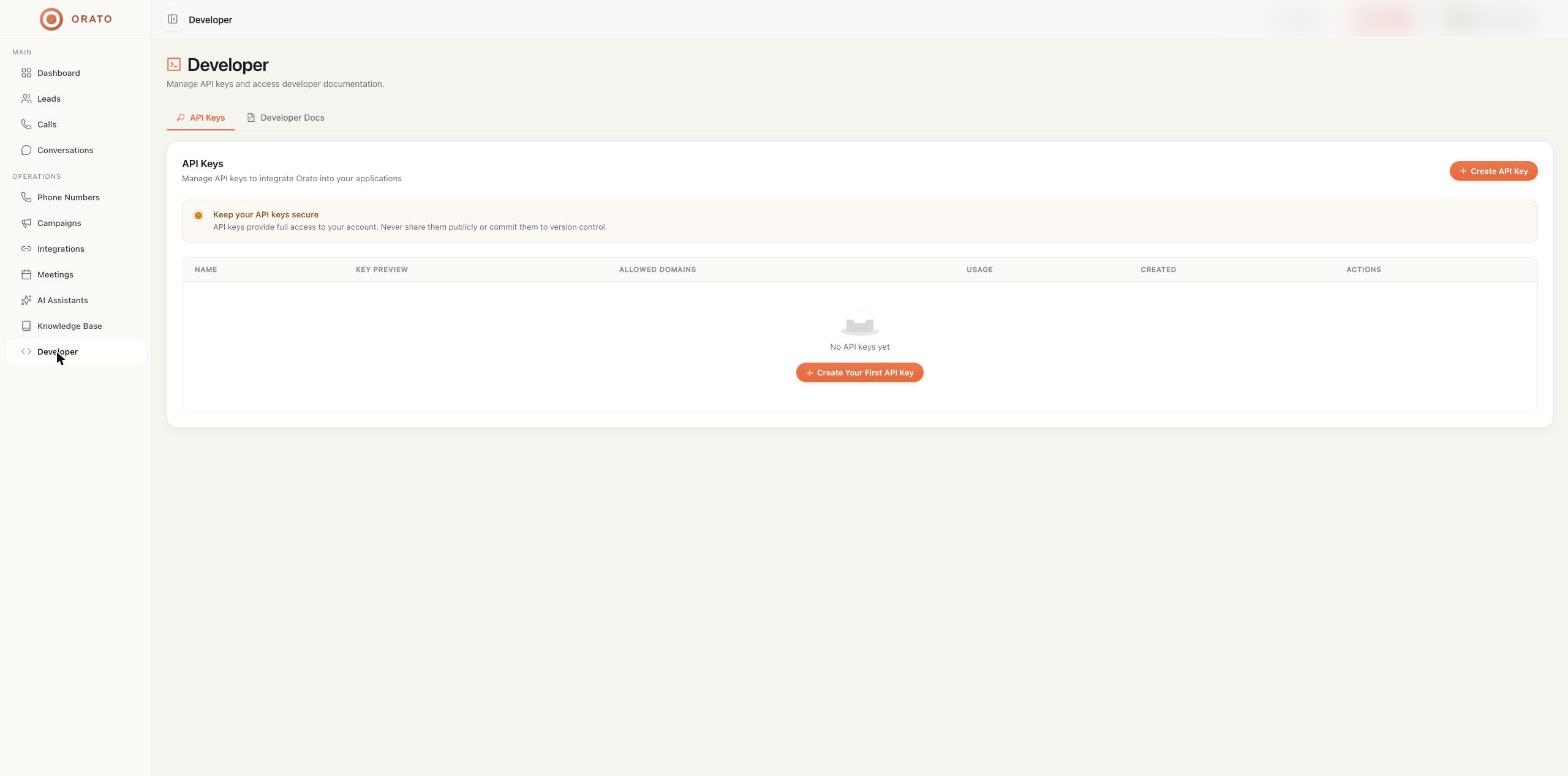The width and height of the screenshot is (1568, 776).
Task: Click the NAME column header
Action: pos(205,270)
